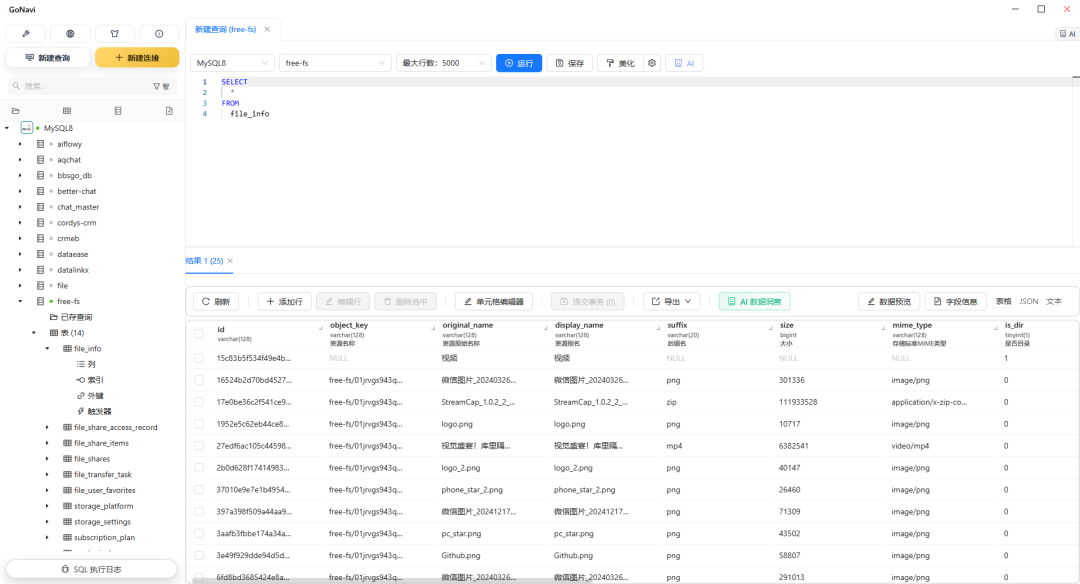Click the shirt theme icon button

(114, 33)
